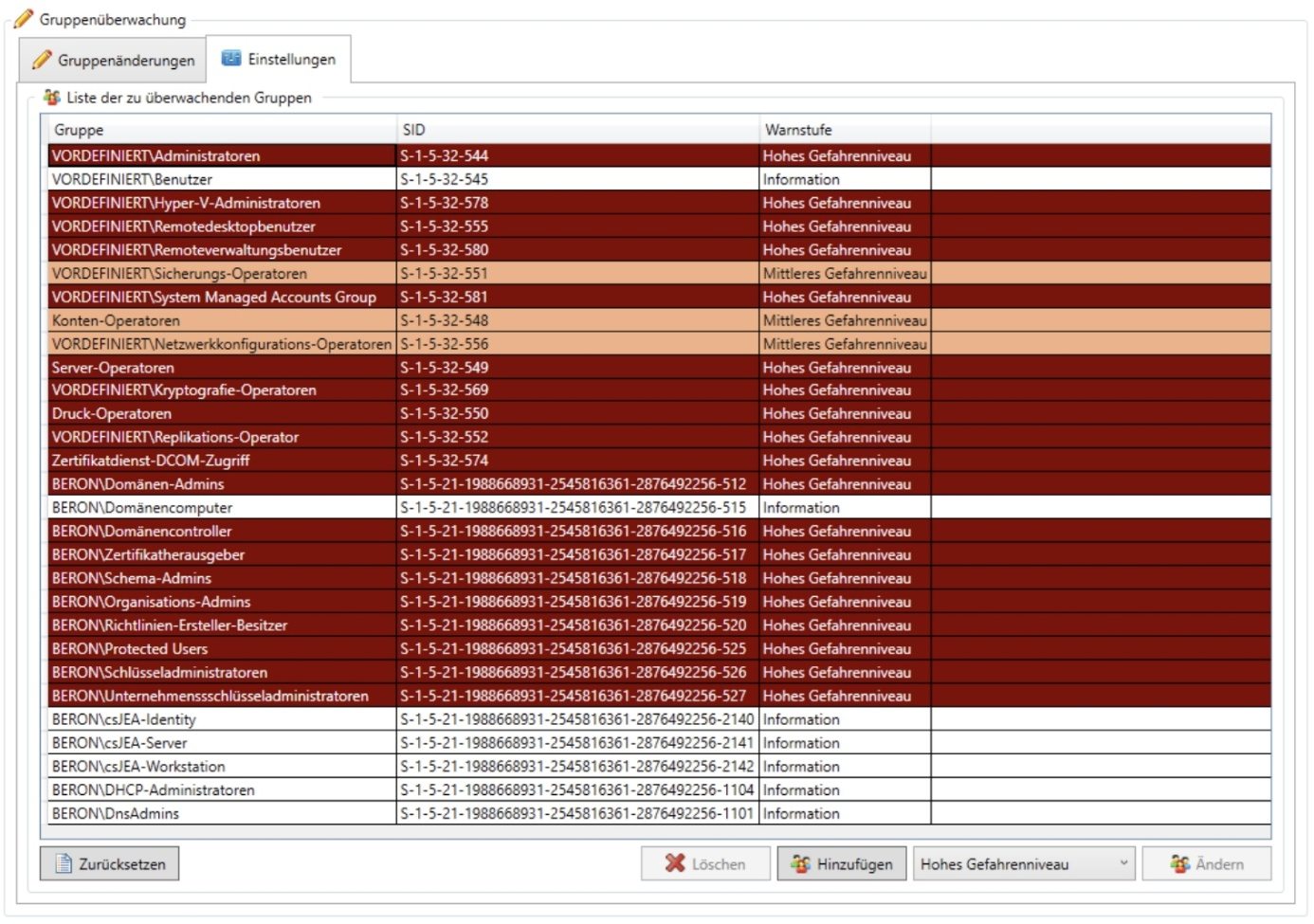The width and height of the screenshot is (1314, 924).
Task: Switch to the Gruppenänderungen tab
Action: (114, 61)
